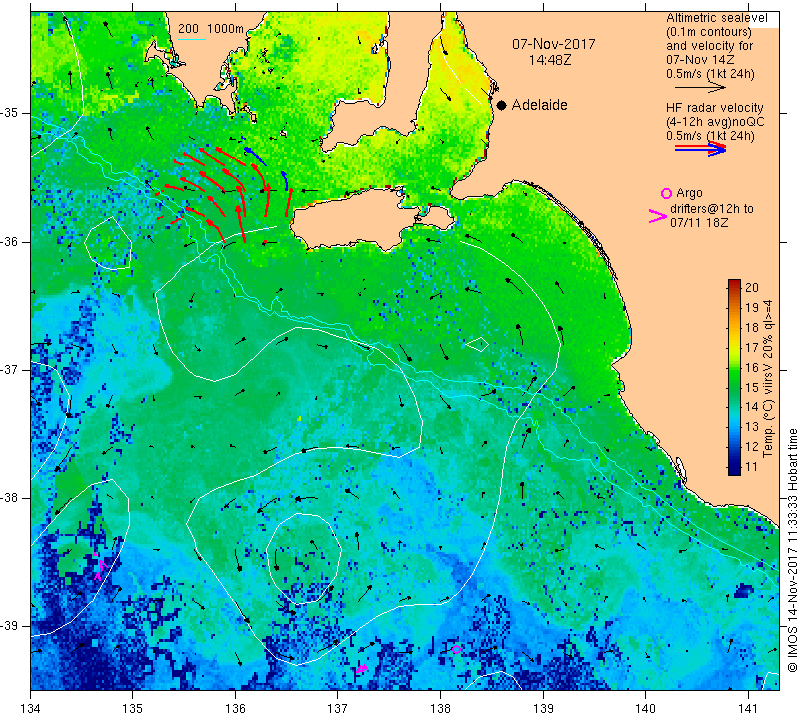Click the colorbar value 11
This screenshot has height=720, width=800.
[752, 466]
